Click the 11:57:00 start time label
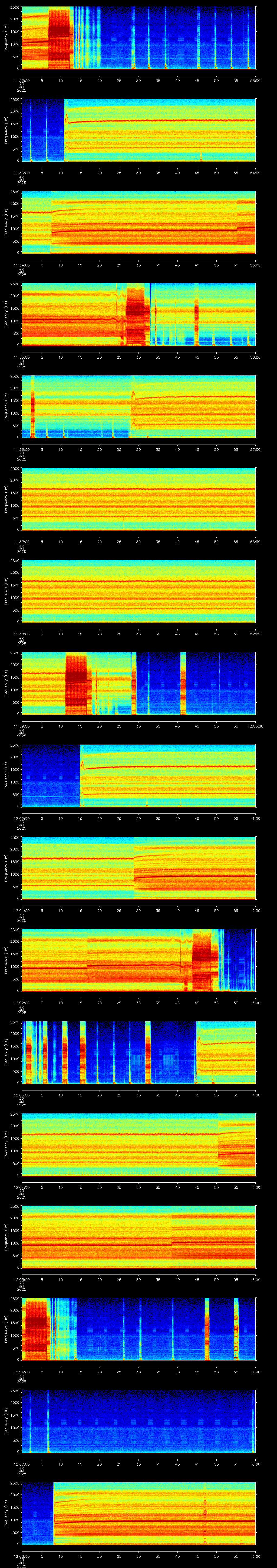The image size is (277, 1568). click(21, 542)
